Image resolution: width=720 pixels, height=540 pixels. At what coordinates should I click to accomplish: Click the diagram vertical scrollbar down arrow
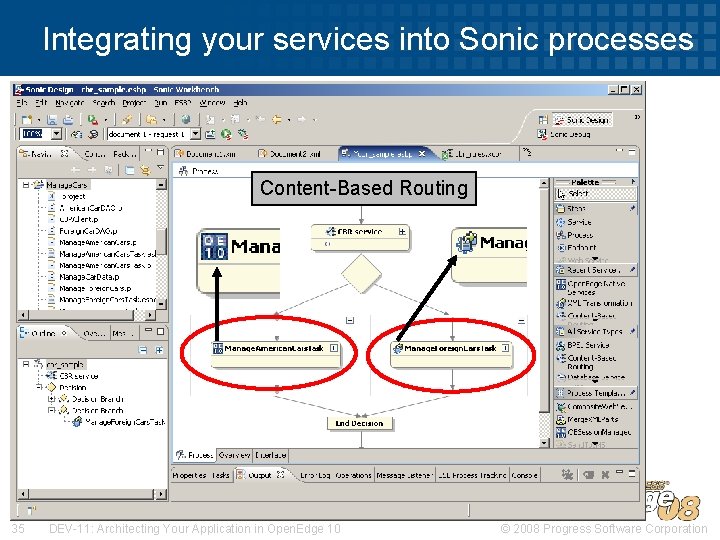544,443
